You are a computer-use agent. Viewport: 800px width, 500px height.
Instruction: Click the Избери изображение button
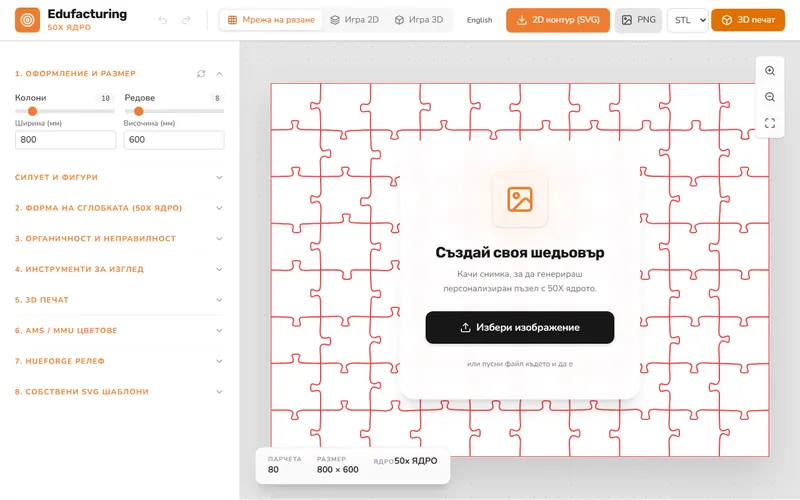520,328
